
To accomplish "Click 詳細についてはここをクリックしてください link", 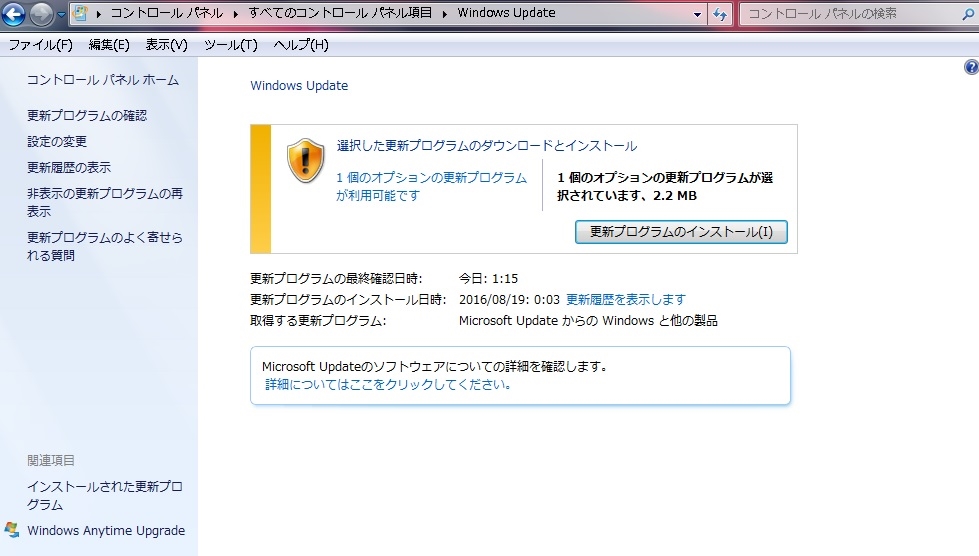I will [x=388, y=384].
